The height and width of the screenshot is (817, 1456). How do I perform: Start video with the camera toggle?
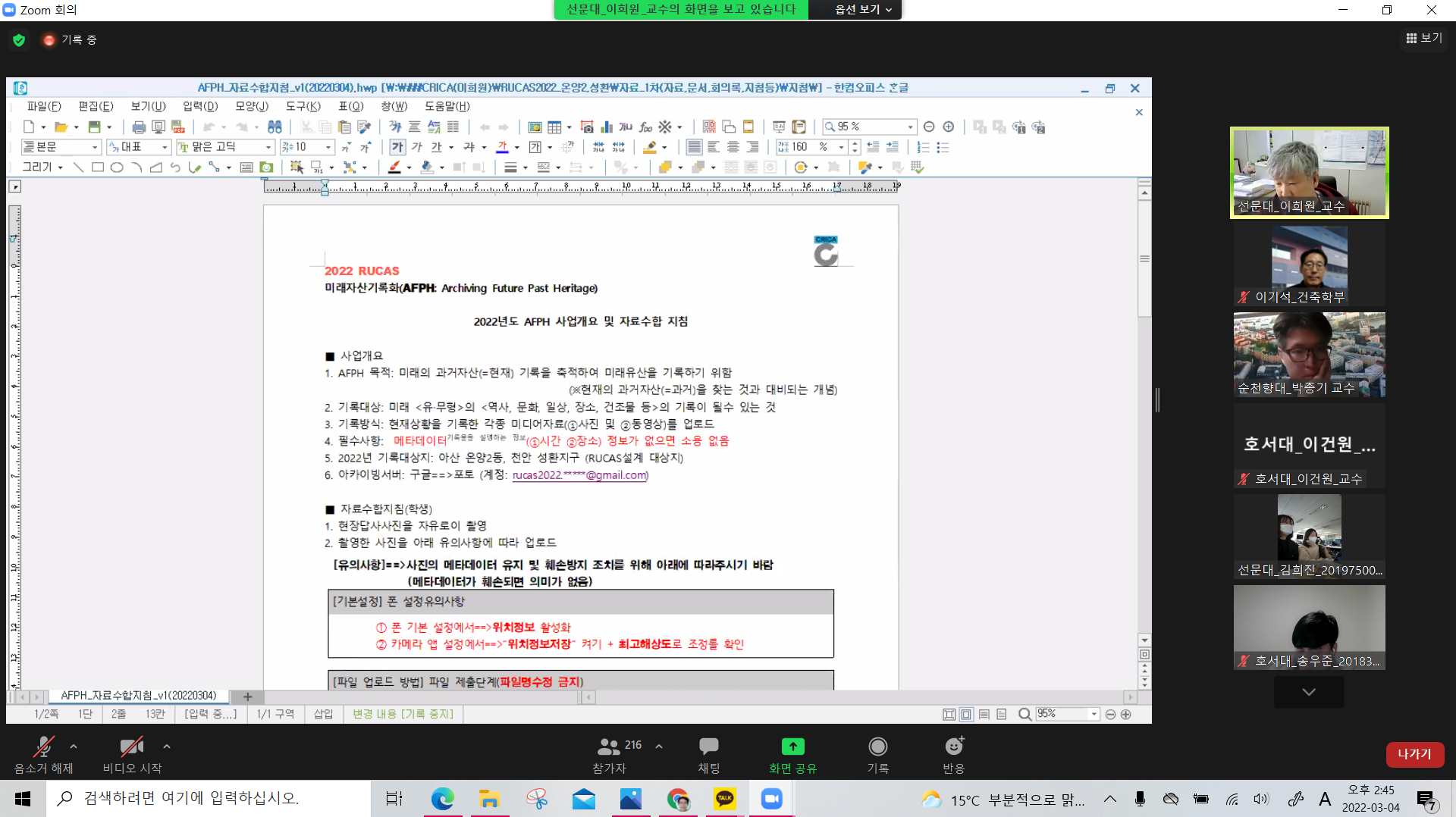131,747
